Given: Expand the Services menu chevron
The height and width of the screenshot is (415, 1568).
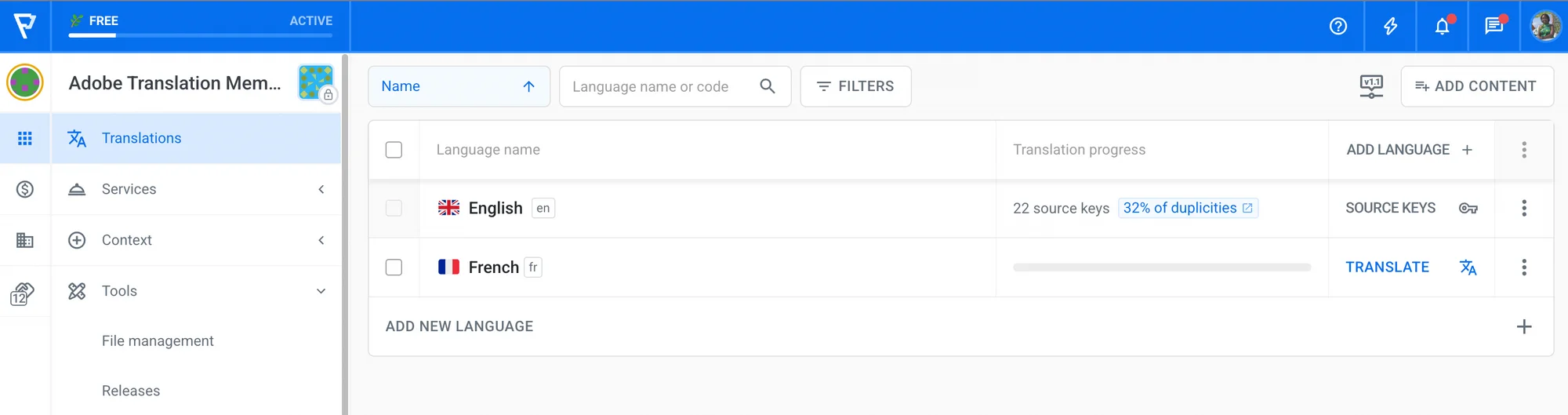Looking at the screenshot, I should (321, 189).
